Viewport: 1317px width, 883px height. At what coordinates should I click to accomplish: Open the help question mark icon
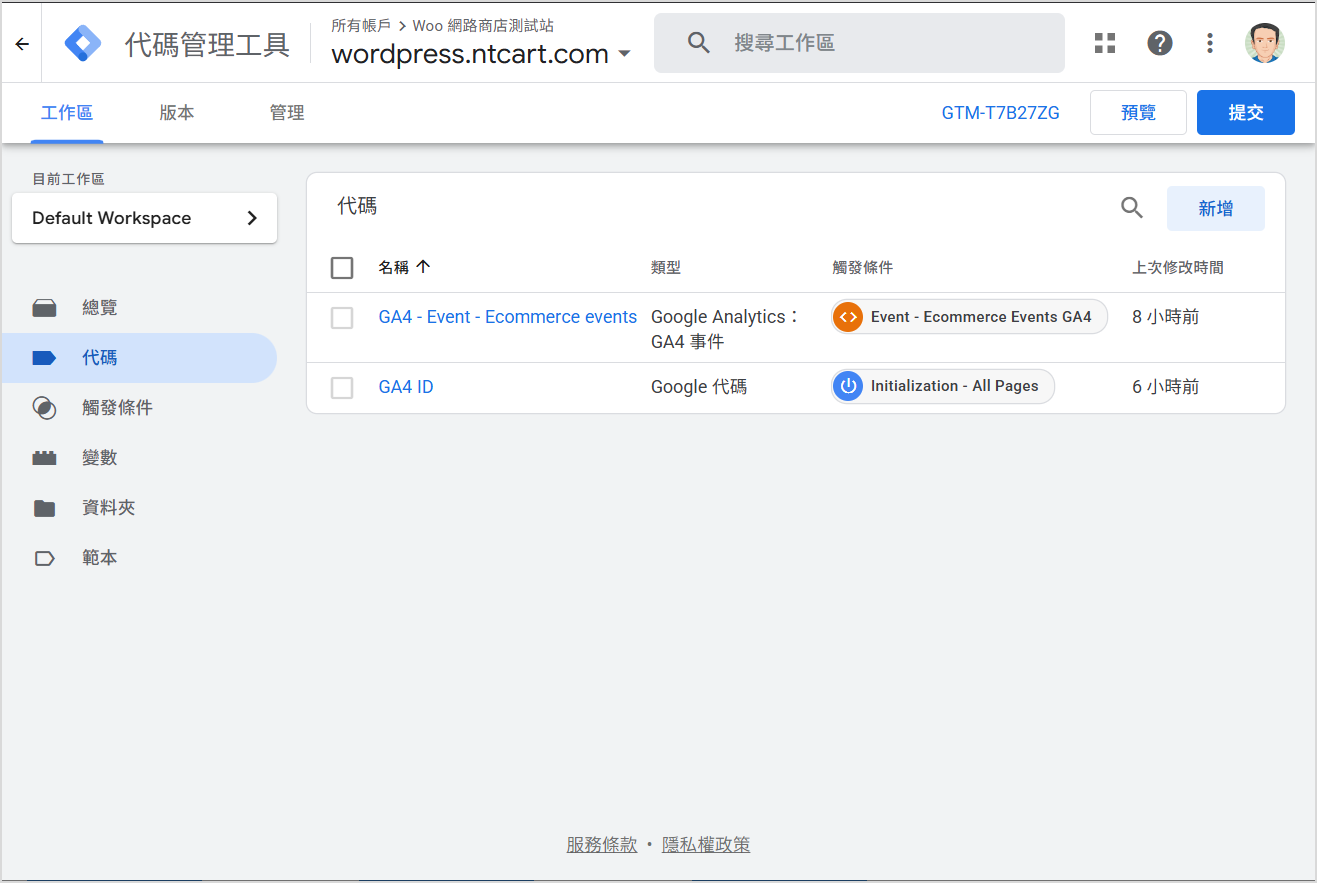1160,43
